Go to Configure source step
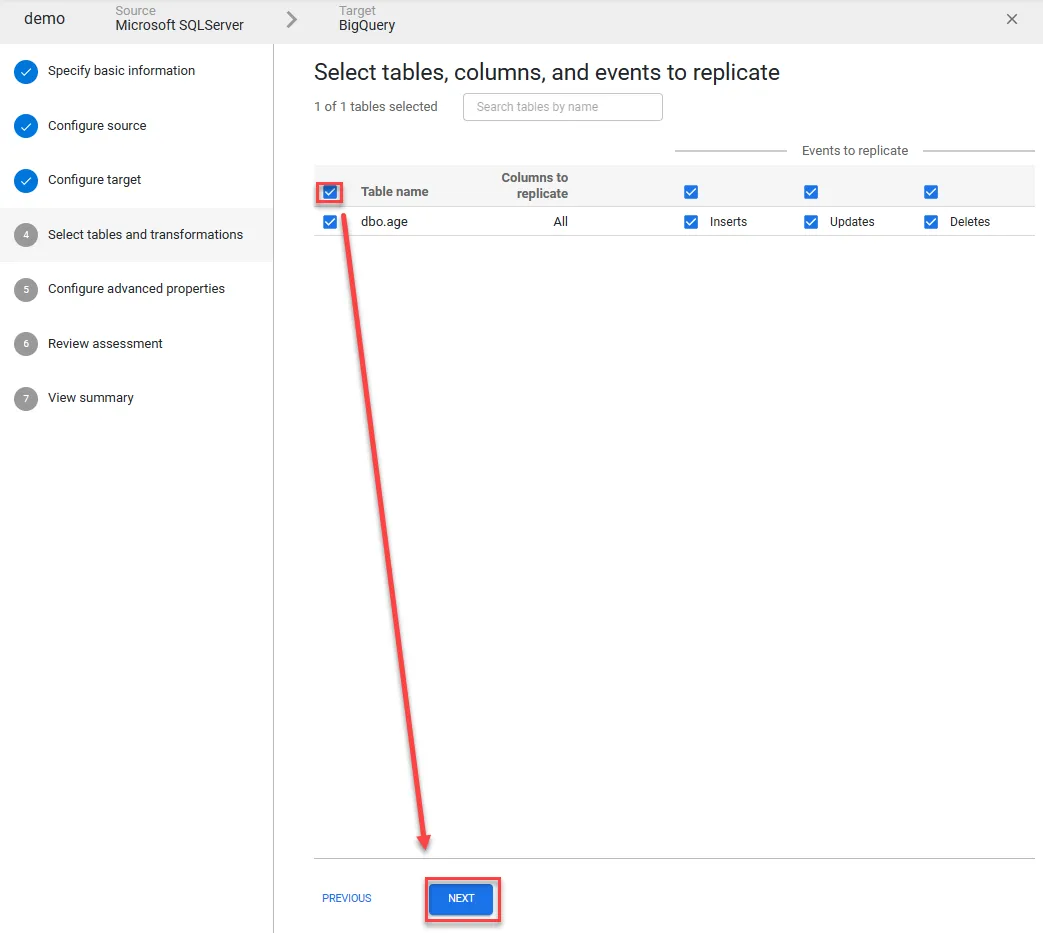1043x933 pixels. pyautogui.click(x=97, y=126)
